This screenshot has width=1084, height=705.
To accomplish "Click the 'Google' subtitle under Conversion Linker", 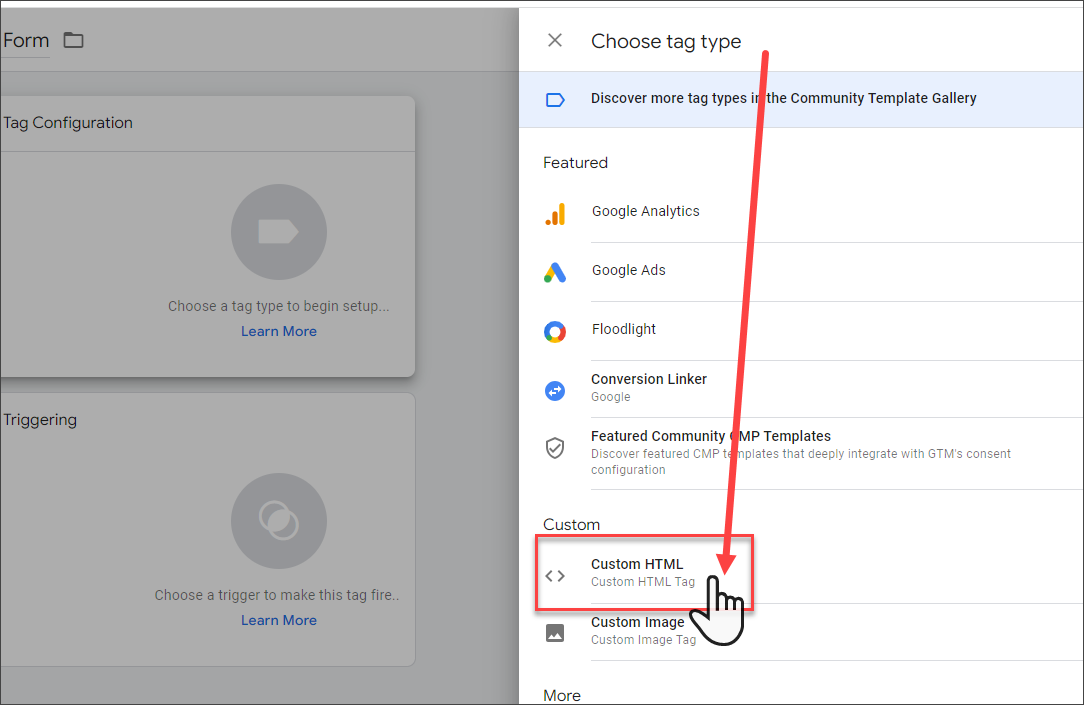I will click(610, 397).
